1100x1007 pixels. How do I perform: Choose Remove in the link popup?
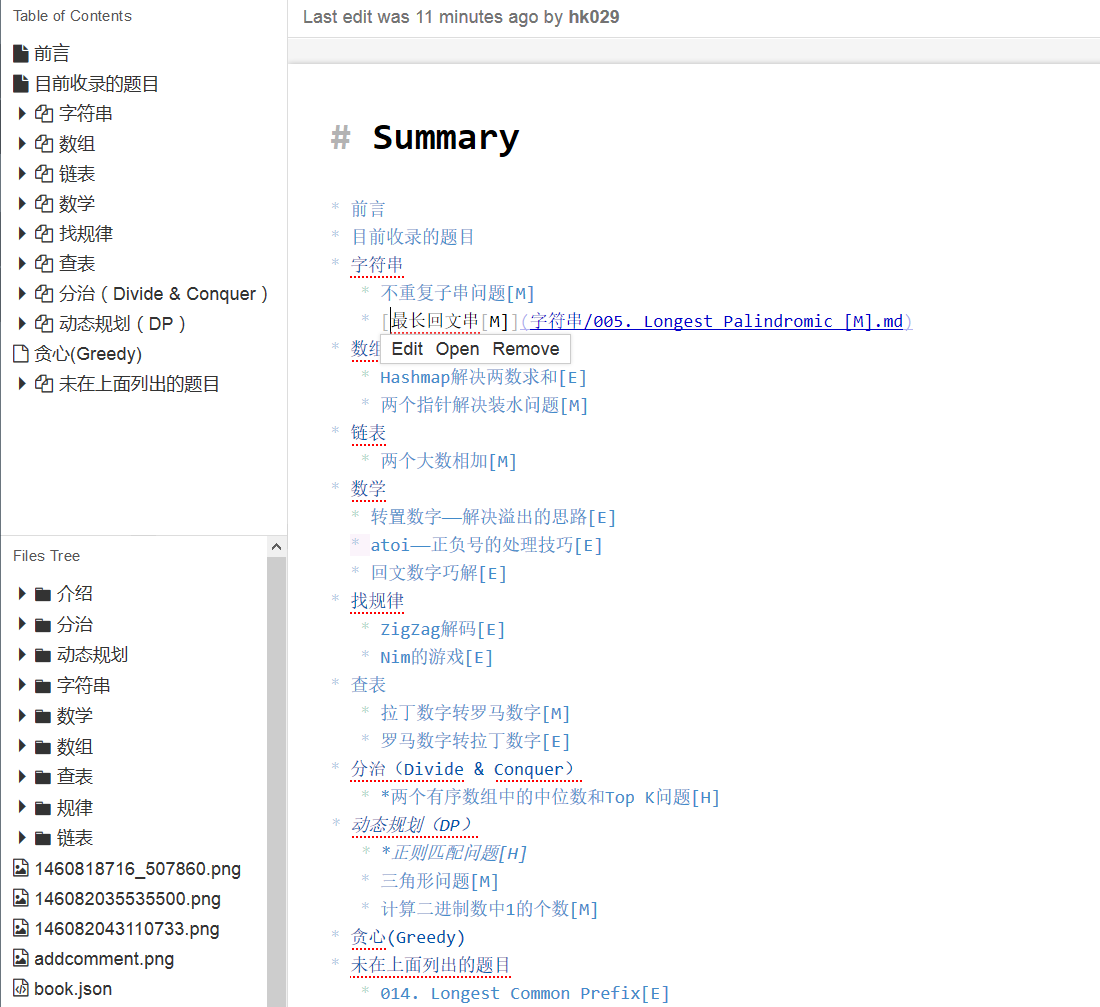coord(526,349)
